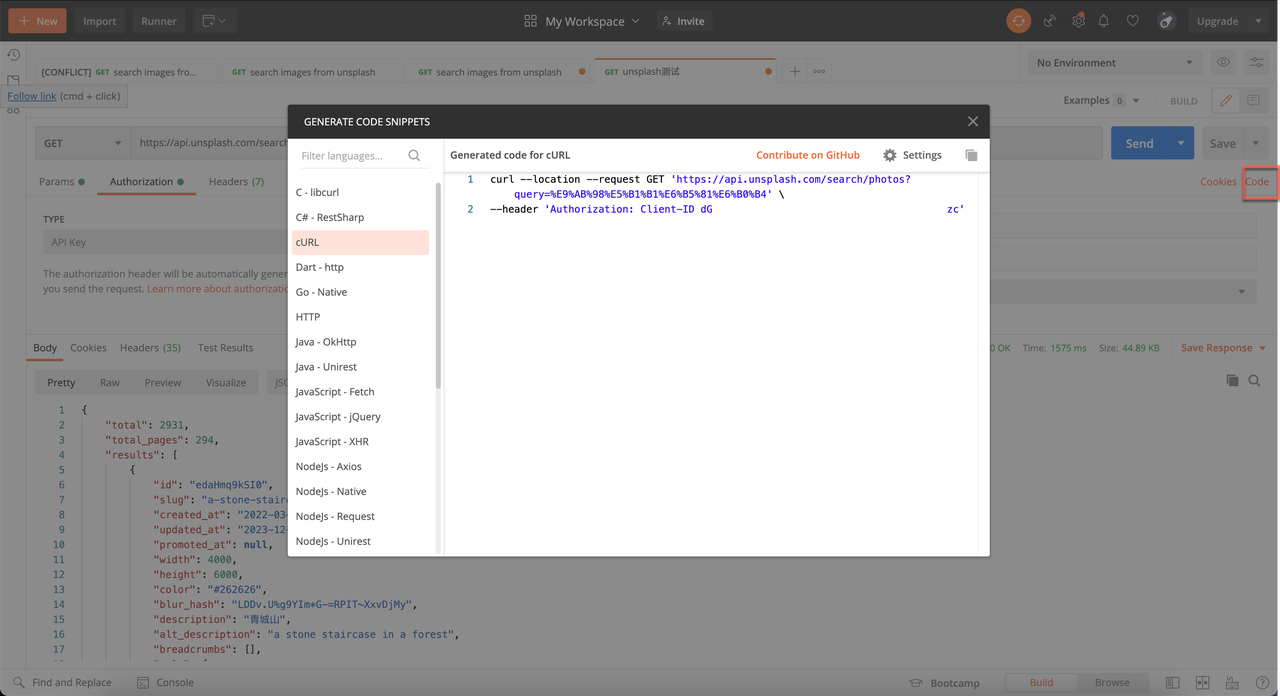
Task: Search within the response body
Action: (1254, 380)
